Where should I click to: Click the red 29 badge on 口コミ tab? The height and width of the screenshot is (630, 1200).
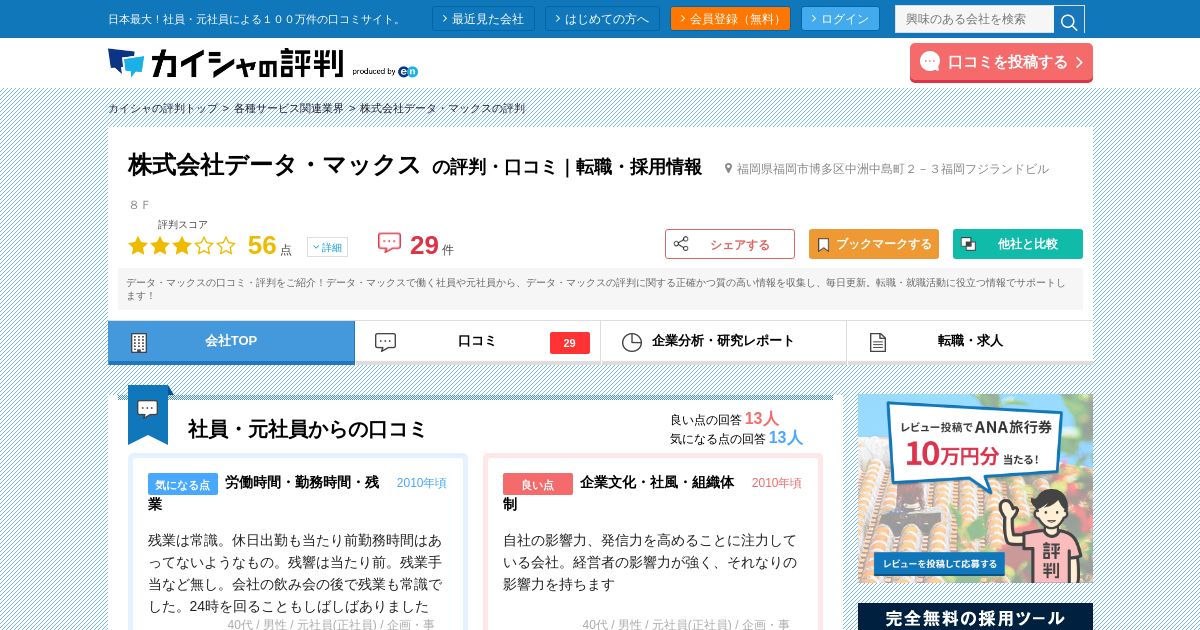(x=569, y=343)
